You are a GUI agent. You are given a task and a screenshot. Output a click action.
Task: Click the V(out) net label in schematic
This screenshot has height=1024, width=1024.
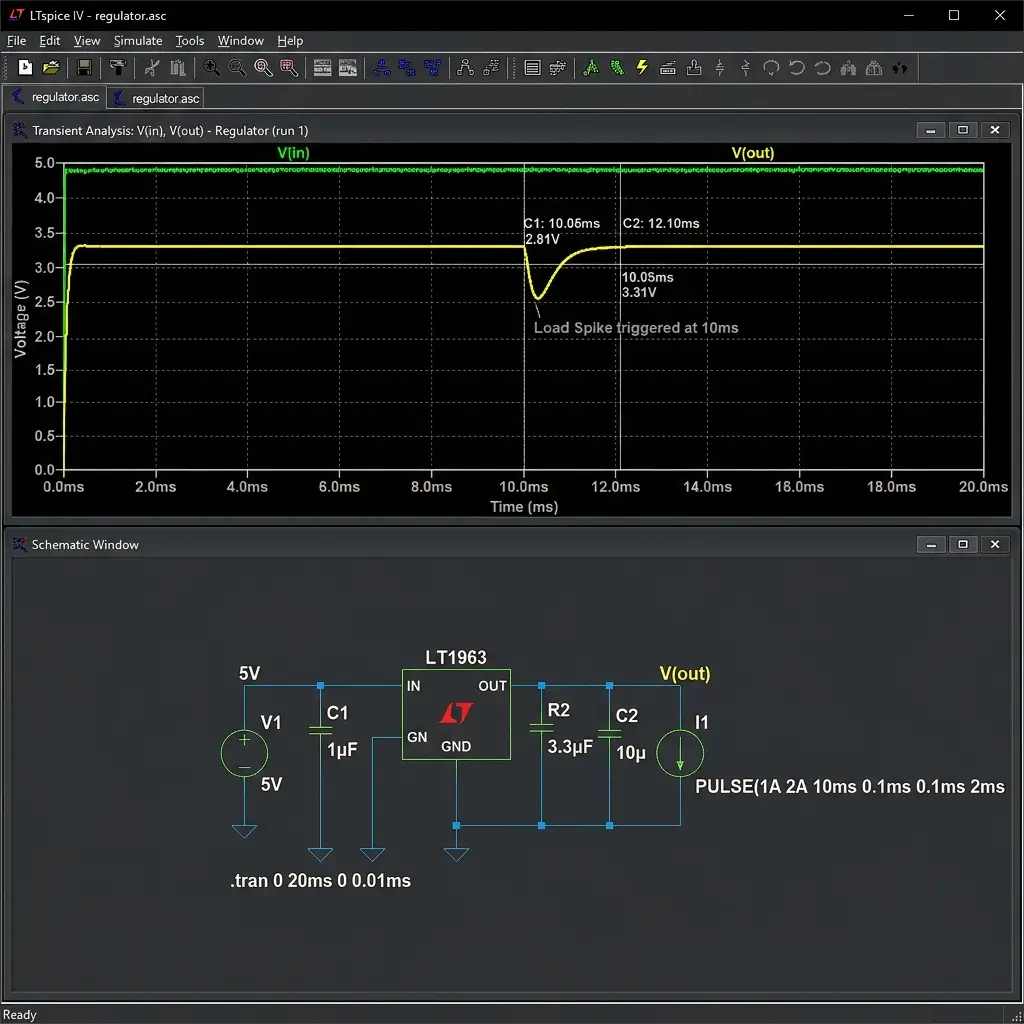tap(685, 673)
